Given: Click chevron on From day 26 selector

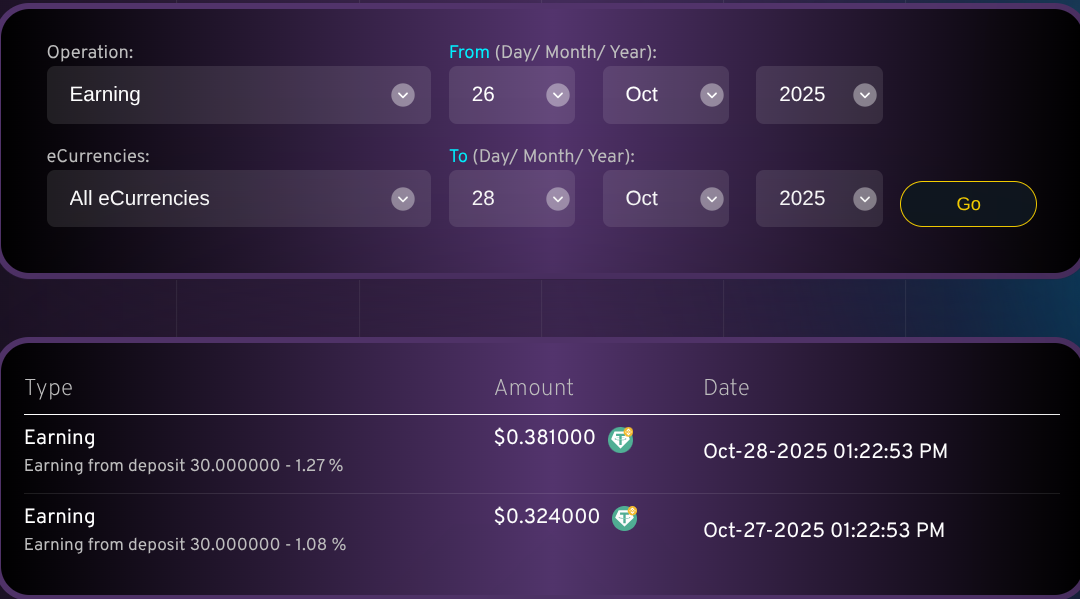Looking at the screenshot, I should coord(558,95).
